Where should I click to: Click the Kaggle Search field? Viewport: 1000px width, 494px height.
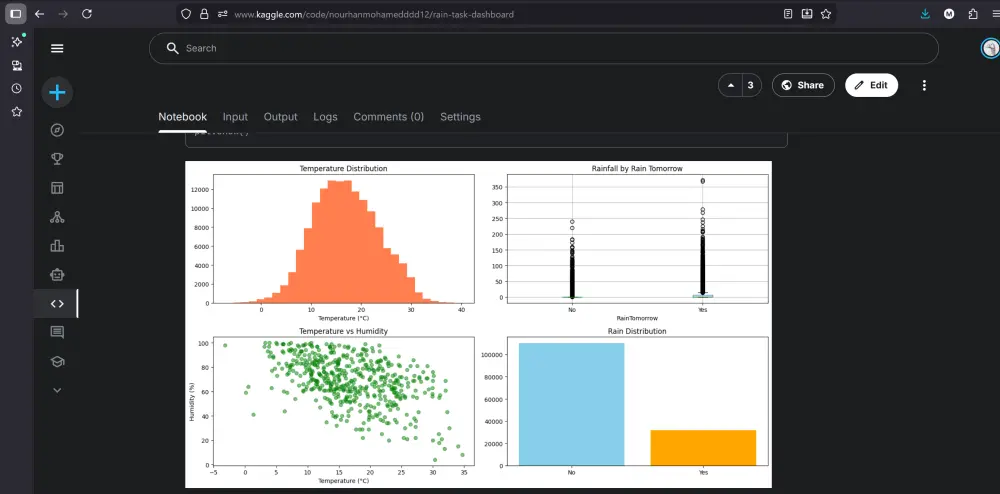point(543,48)
